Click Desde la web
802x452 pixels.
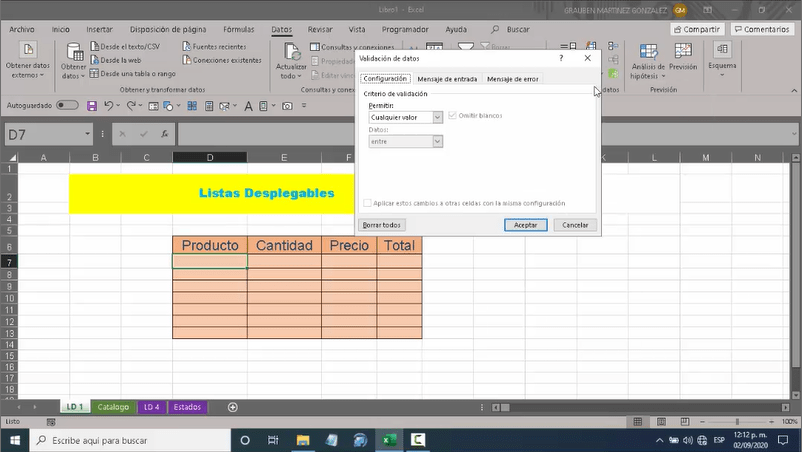point(116,60)
